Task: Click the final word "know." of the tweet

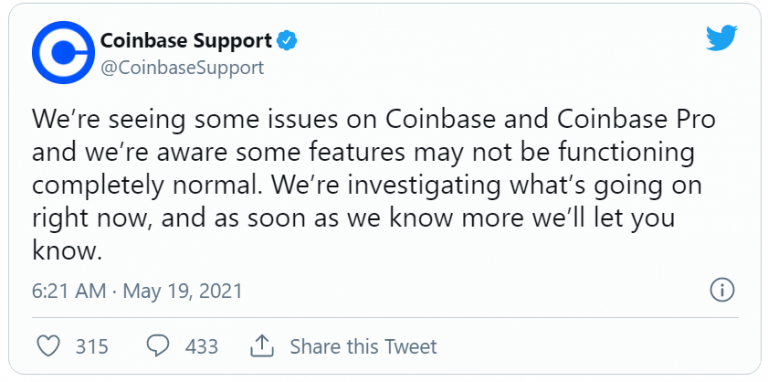Action: [66, 251]
